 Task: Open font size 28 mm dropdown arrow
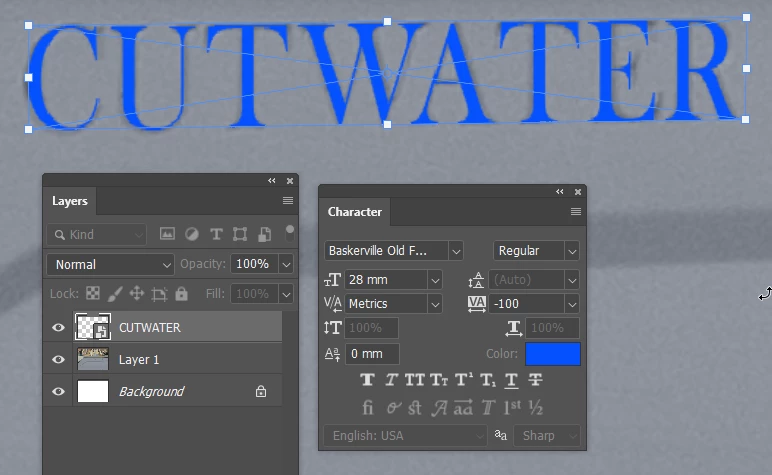click(435, 280)
